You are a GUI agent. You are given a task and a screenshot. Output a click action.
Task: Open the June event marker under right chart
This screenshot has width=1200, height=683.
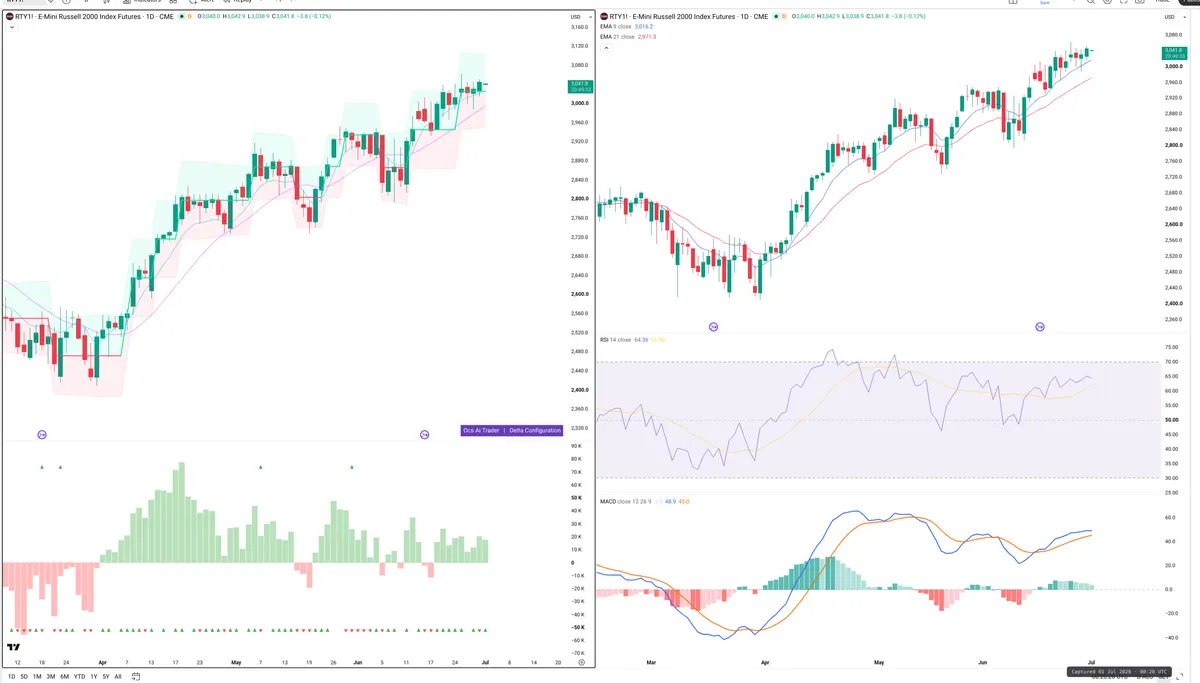click(1040, 327)
